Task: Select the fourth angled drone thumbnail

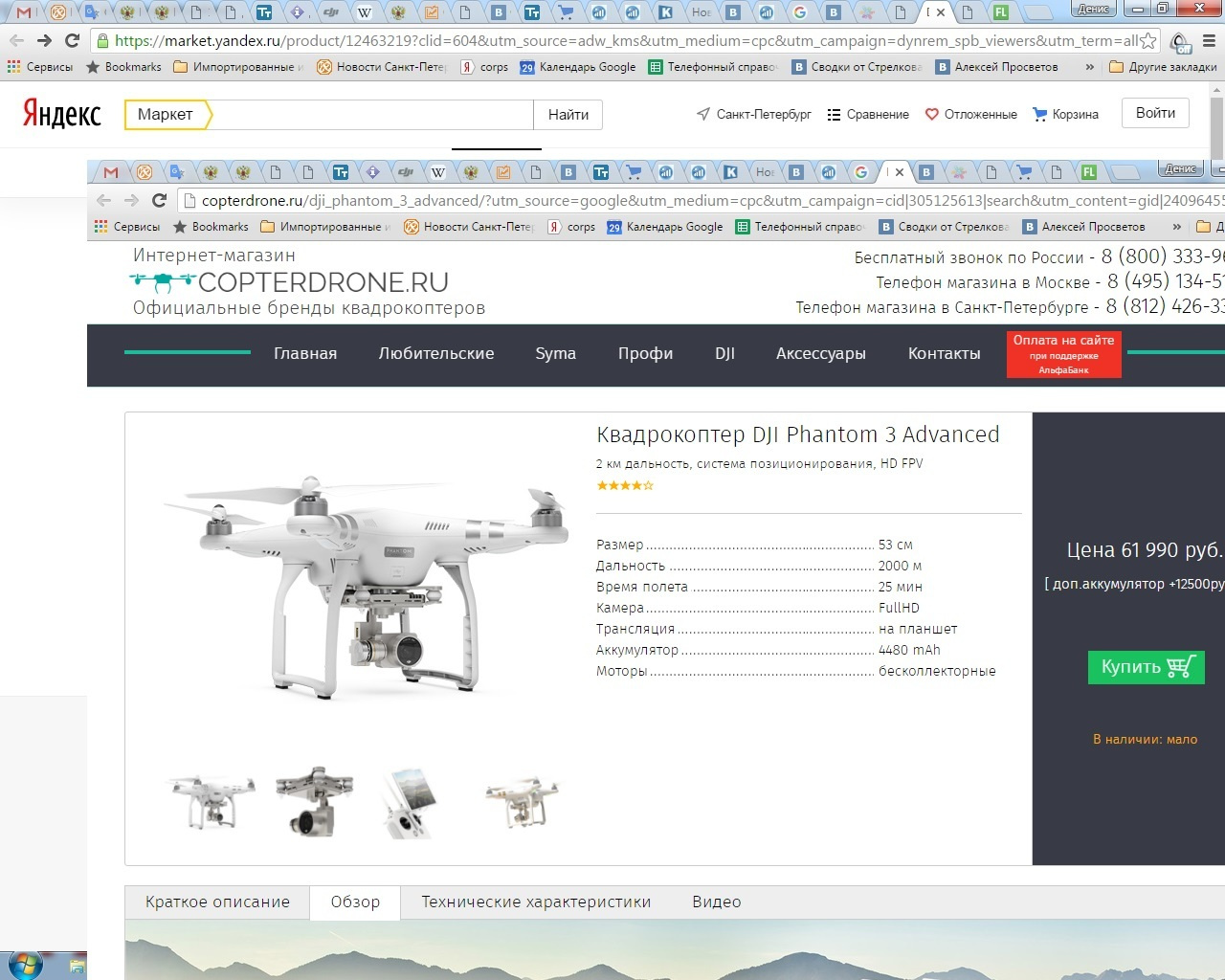Action: (522, 802)
